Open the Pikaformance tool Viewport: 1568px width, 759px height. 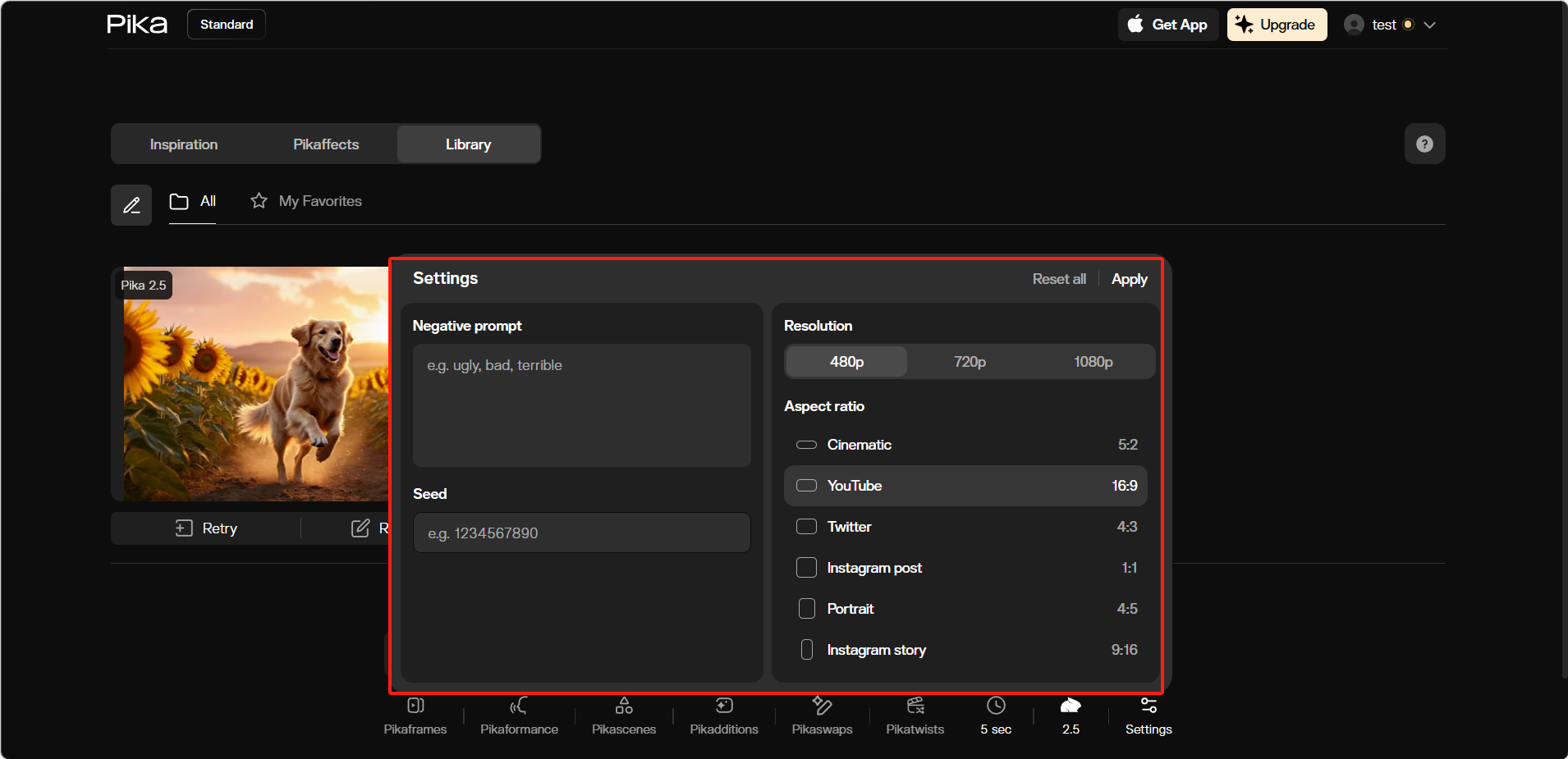(519, 716)
